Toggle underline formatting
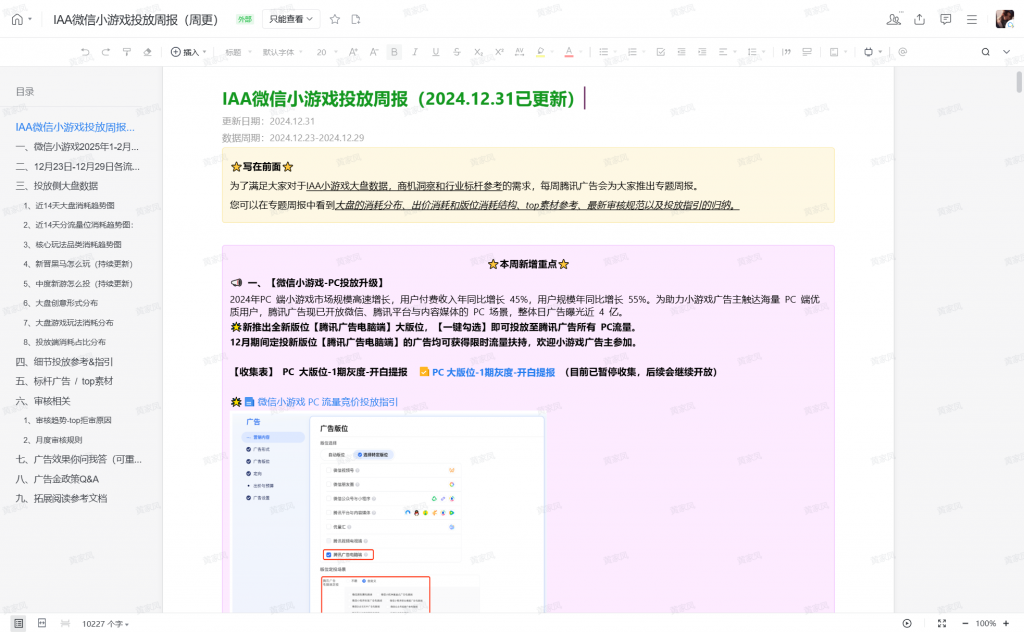The width and height of the screenshot is (1024, 633). 436,52
